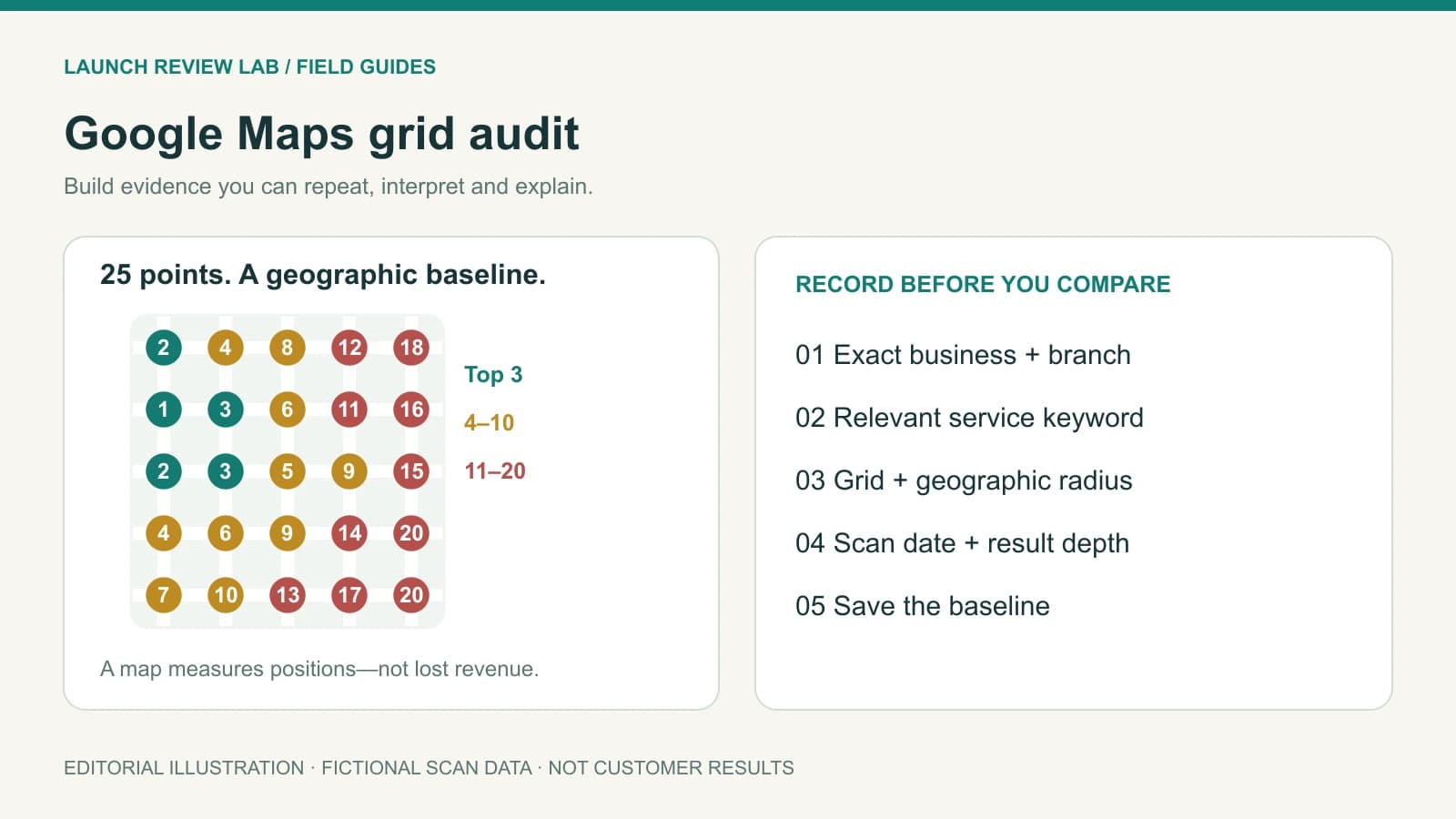
Task: Select the gold grid point numbered 7
Action: (x=164, y=595)
